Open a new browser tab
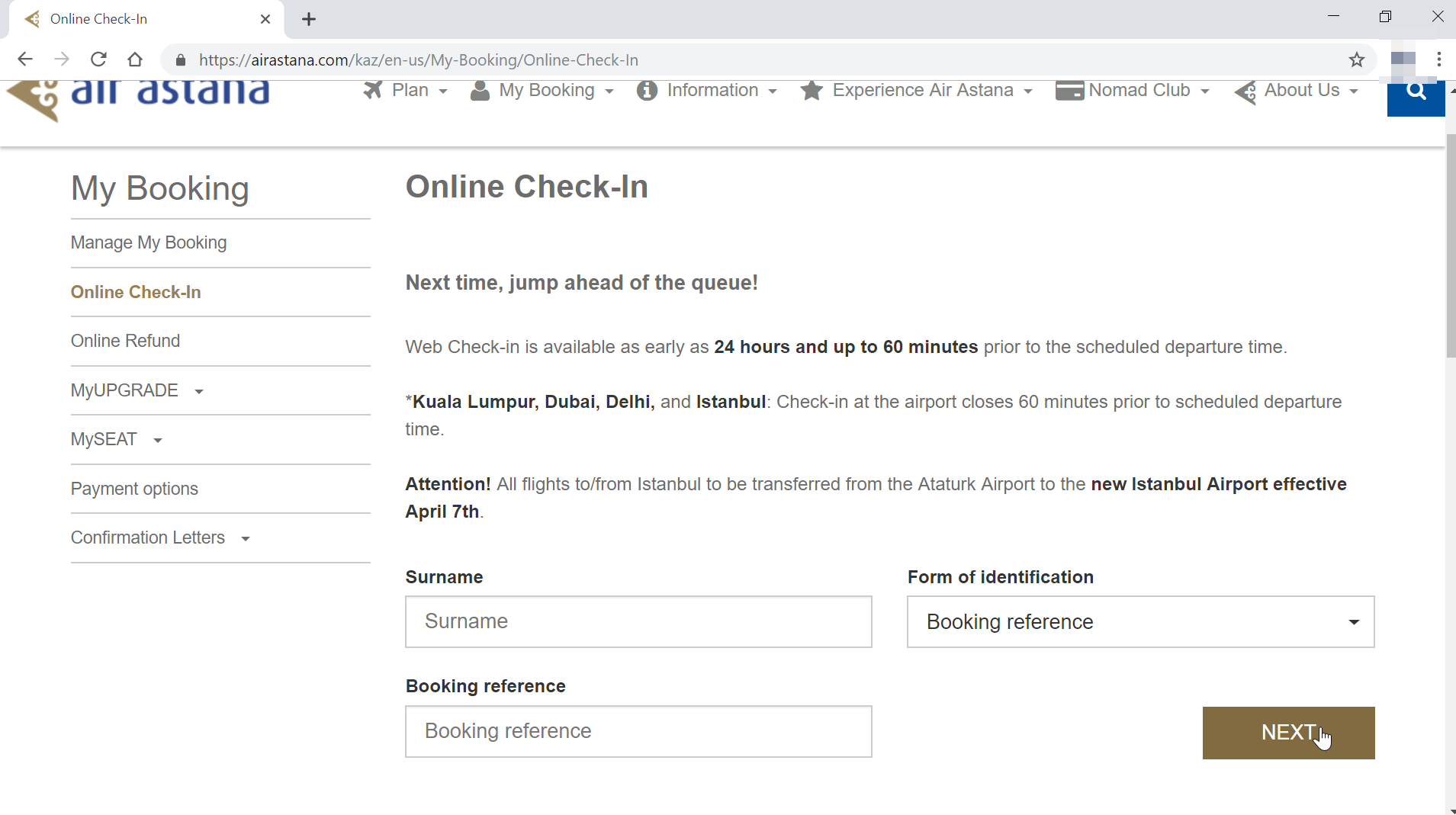Viewport: 1456px width, 815px height. 309,19
